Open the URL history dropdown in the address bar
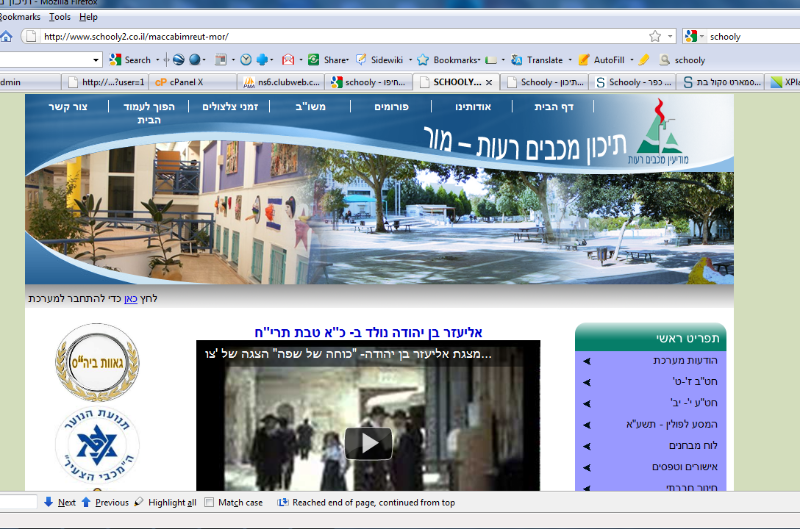Viewport: 800px width, 529px height. 670,37
